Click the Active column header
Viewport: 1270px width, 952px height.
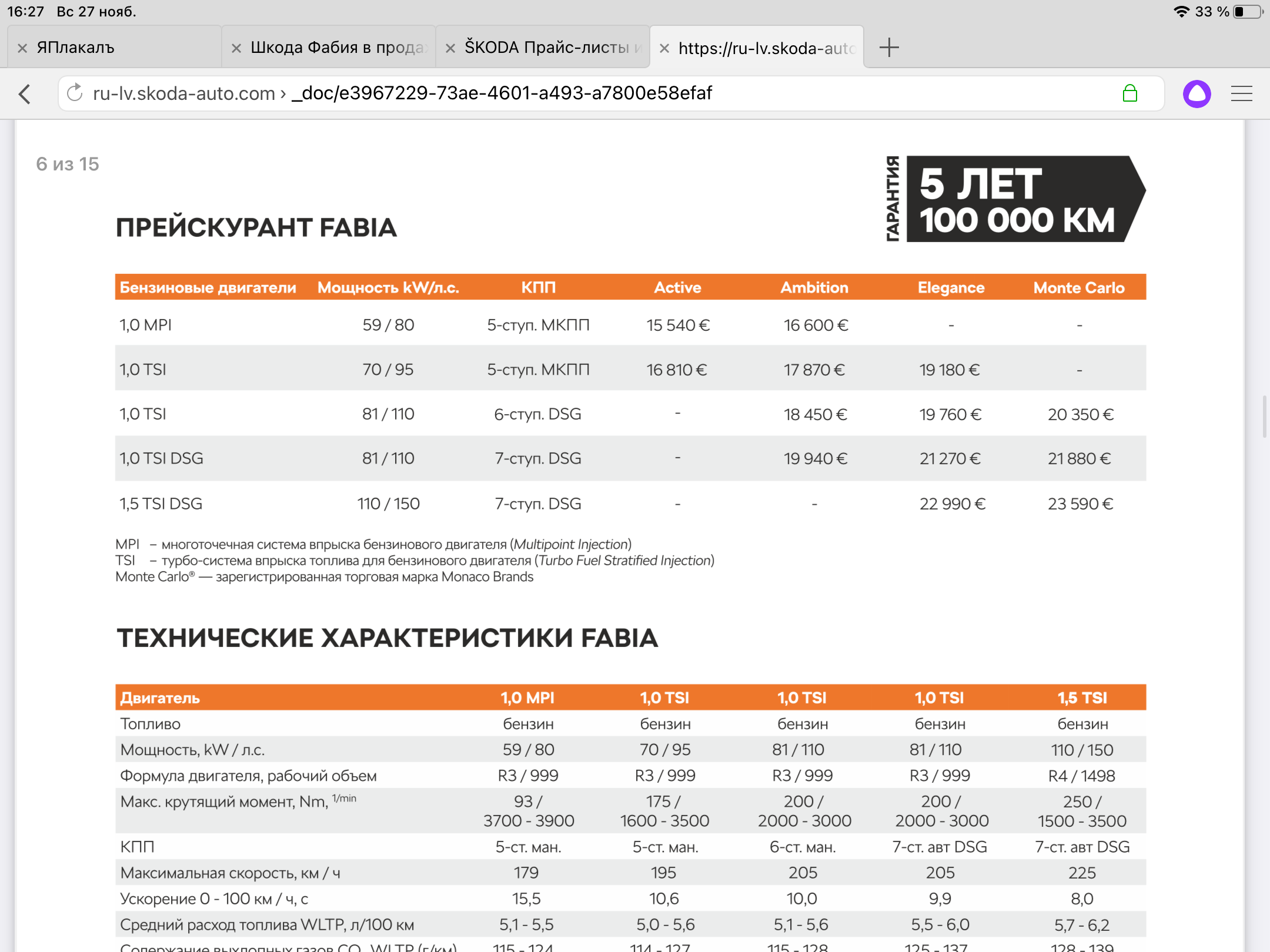click(x=677, y=287)
